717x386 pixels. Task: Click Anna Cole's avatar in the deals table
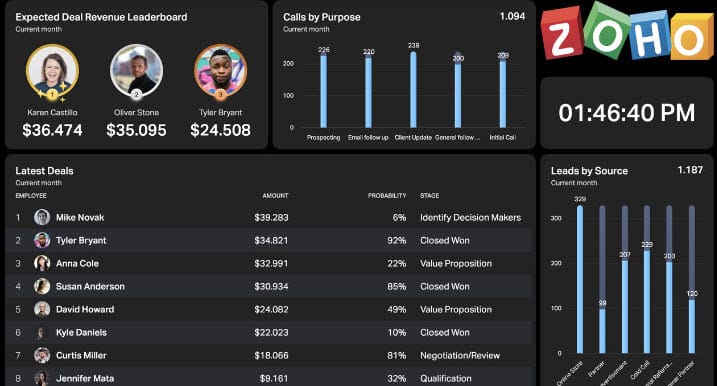(x=42, y=263)
